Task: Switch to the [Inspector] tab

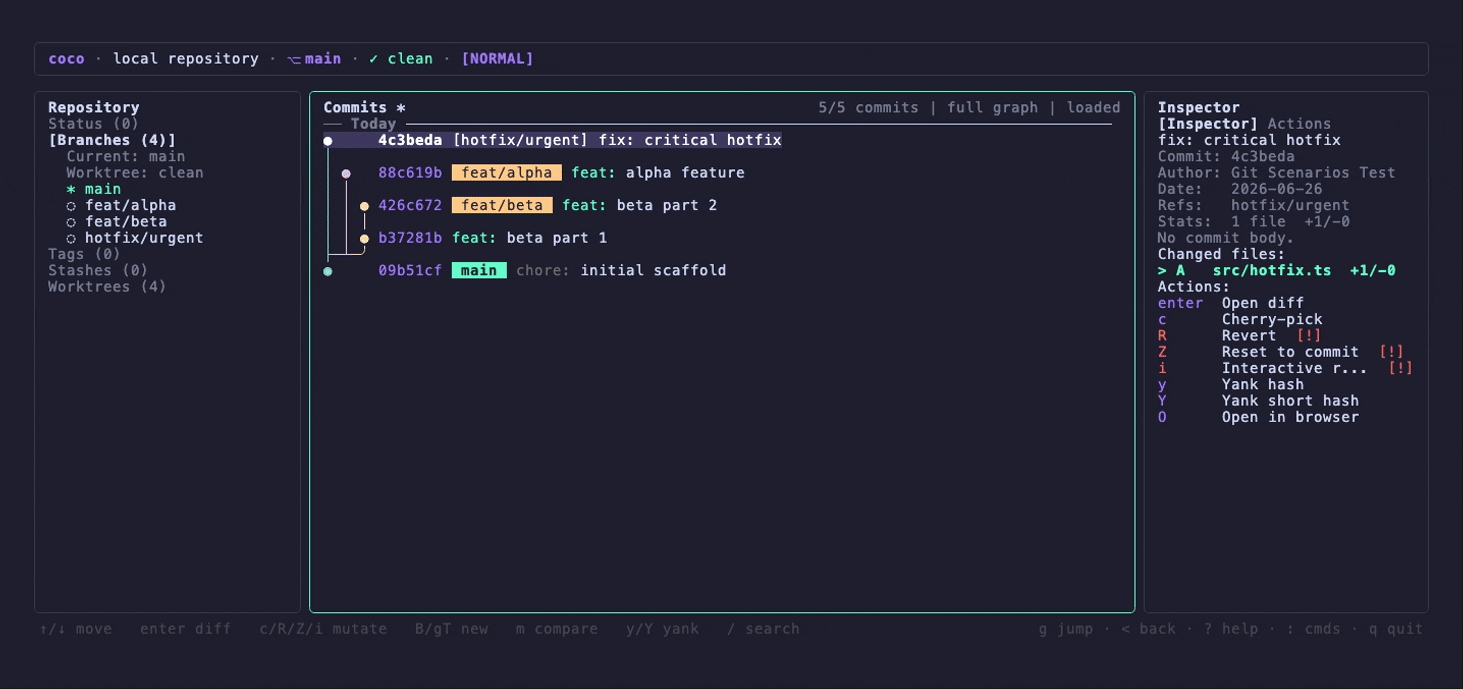Action: (x=1208, y=124)
